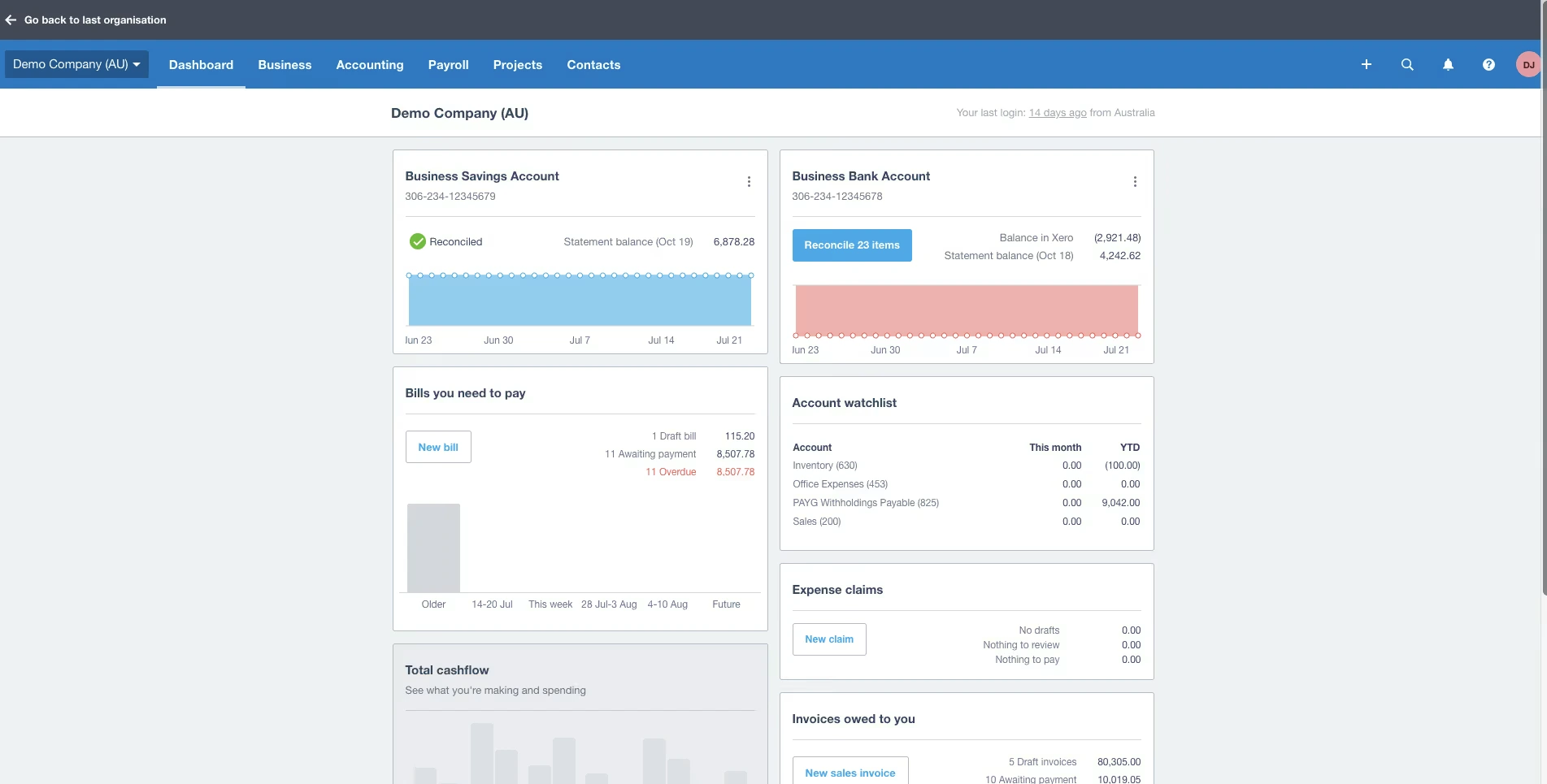Open Business Bank Account title link

pos(861,176)
